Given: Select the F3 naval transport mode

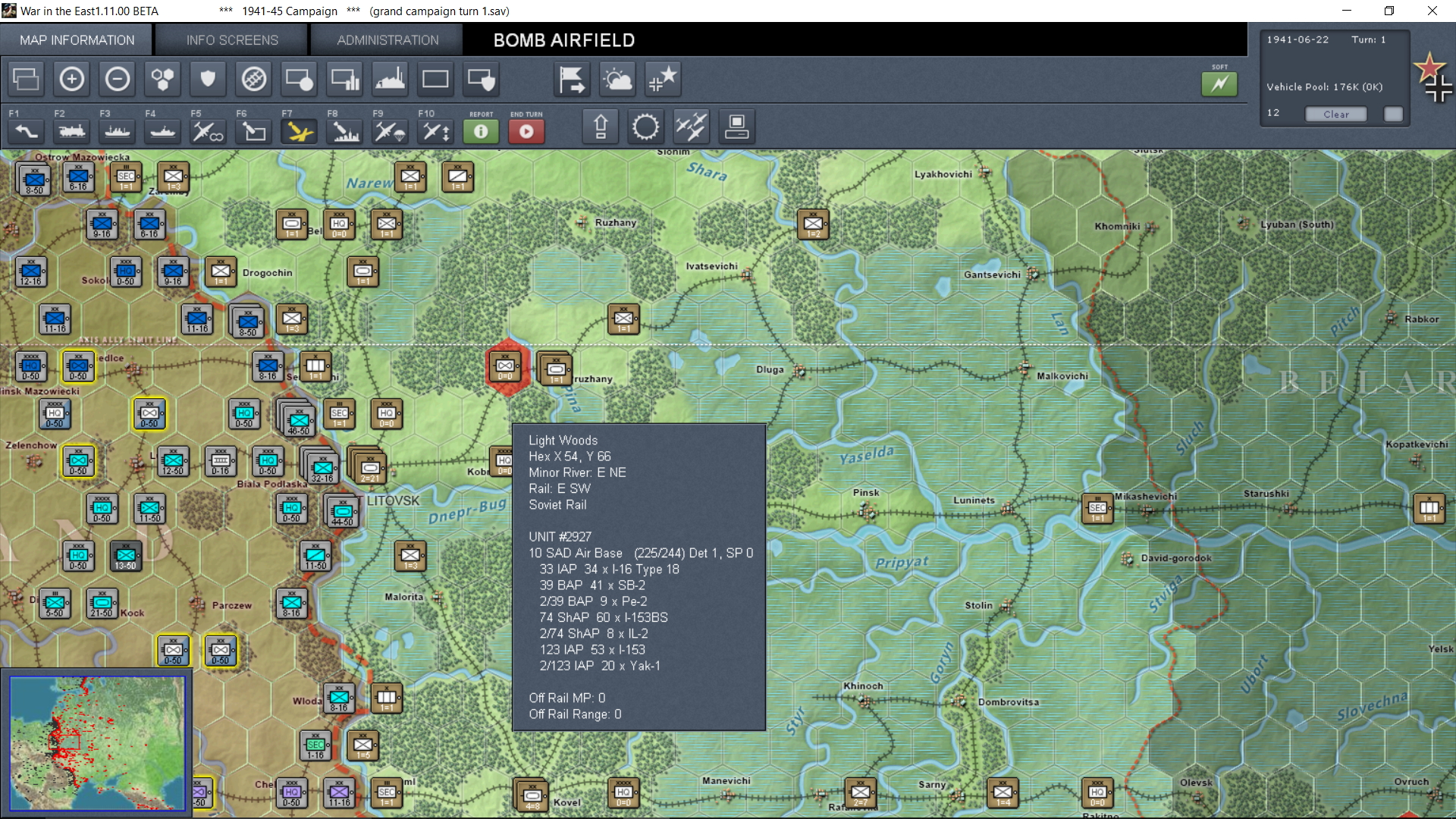Looking at the screenshot, I should (118, 131).
